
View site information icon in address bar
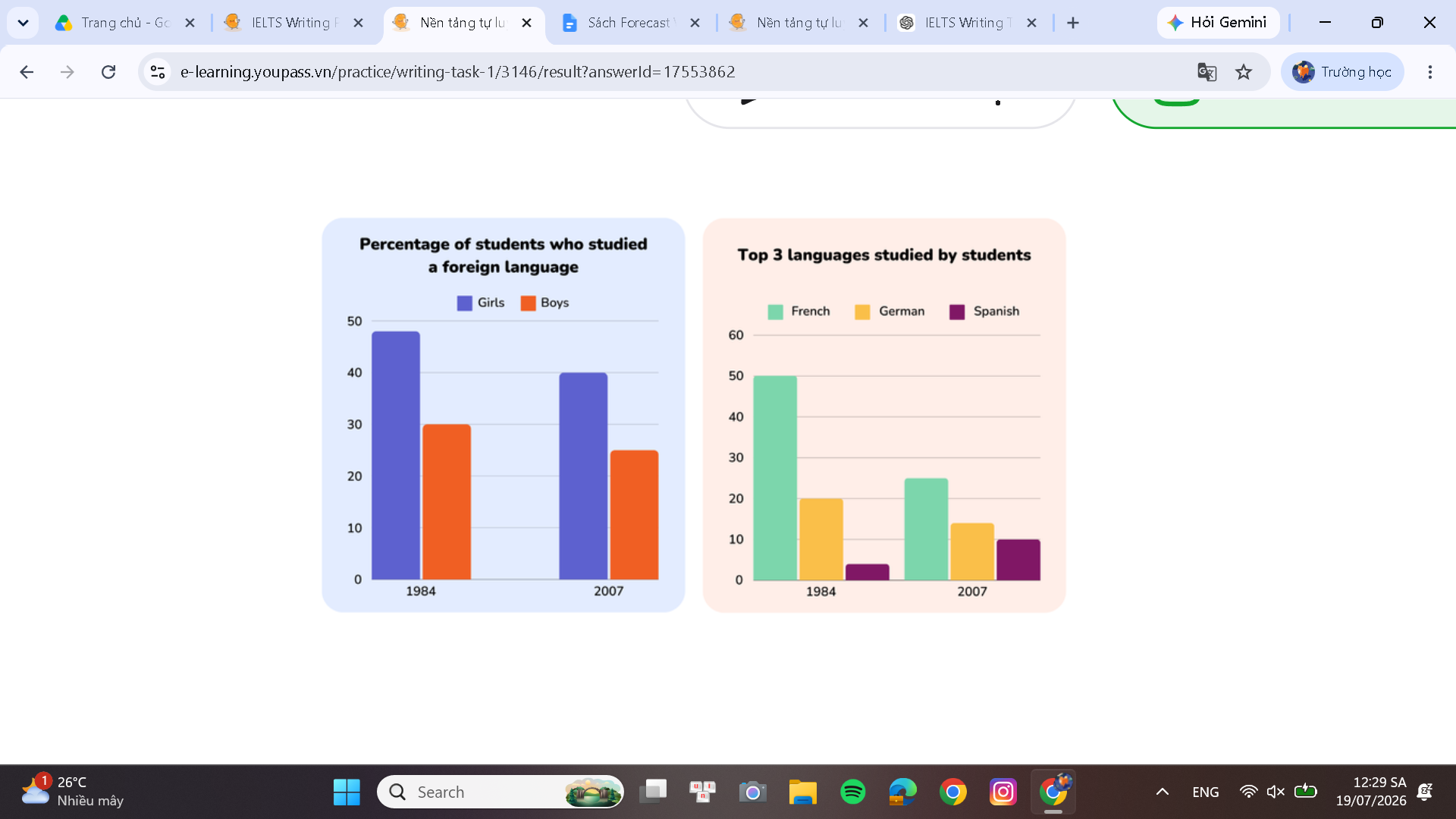[158, 72]
